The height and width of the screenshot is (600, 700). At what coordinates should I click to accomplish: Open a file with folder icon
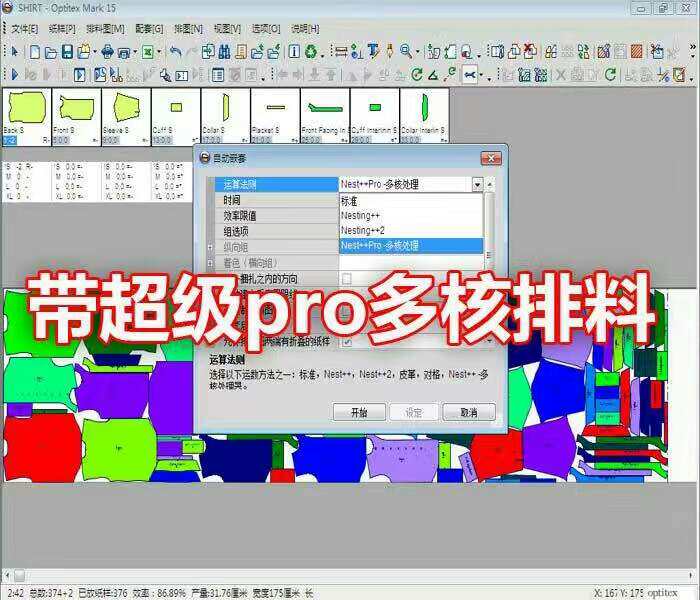pos(51,52)
